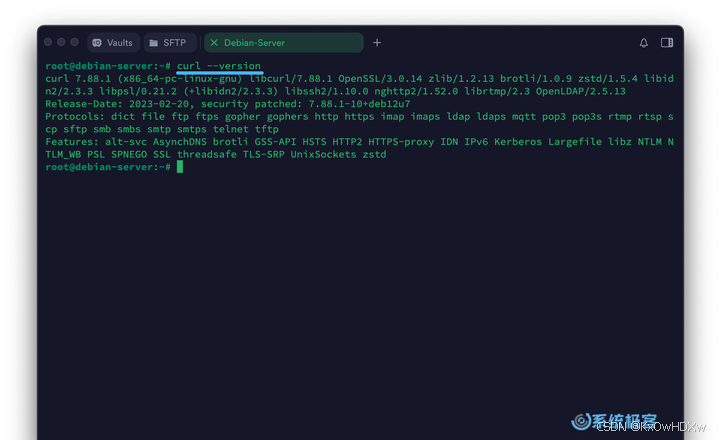Click the Vaults tab icon
721x440 pixels.
(97, 43)
